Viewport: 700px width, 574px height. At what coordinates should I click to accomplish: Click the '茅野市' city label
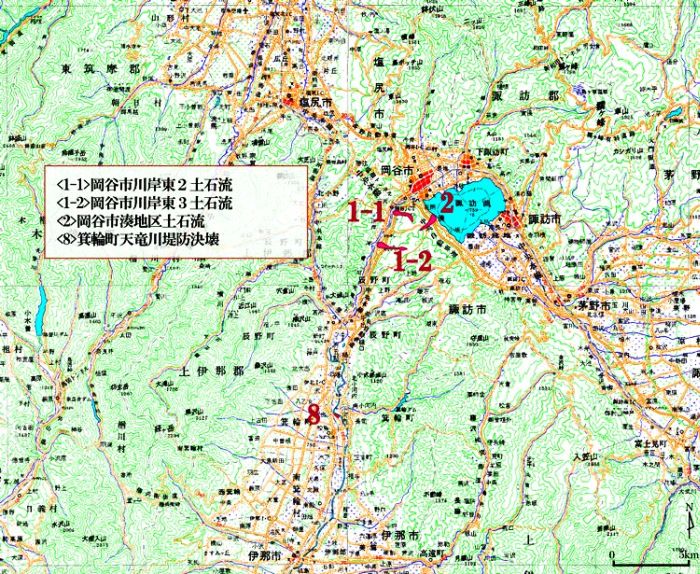pyautogui.click(x=594, y=307)
